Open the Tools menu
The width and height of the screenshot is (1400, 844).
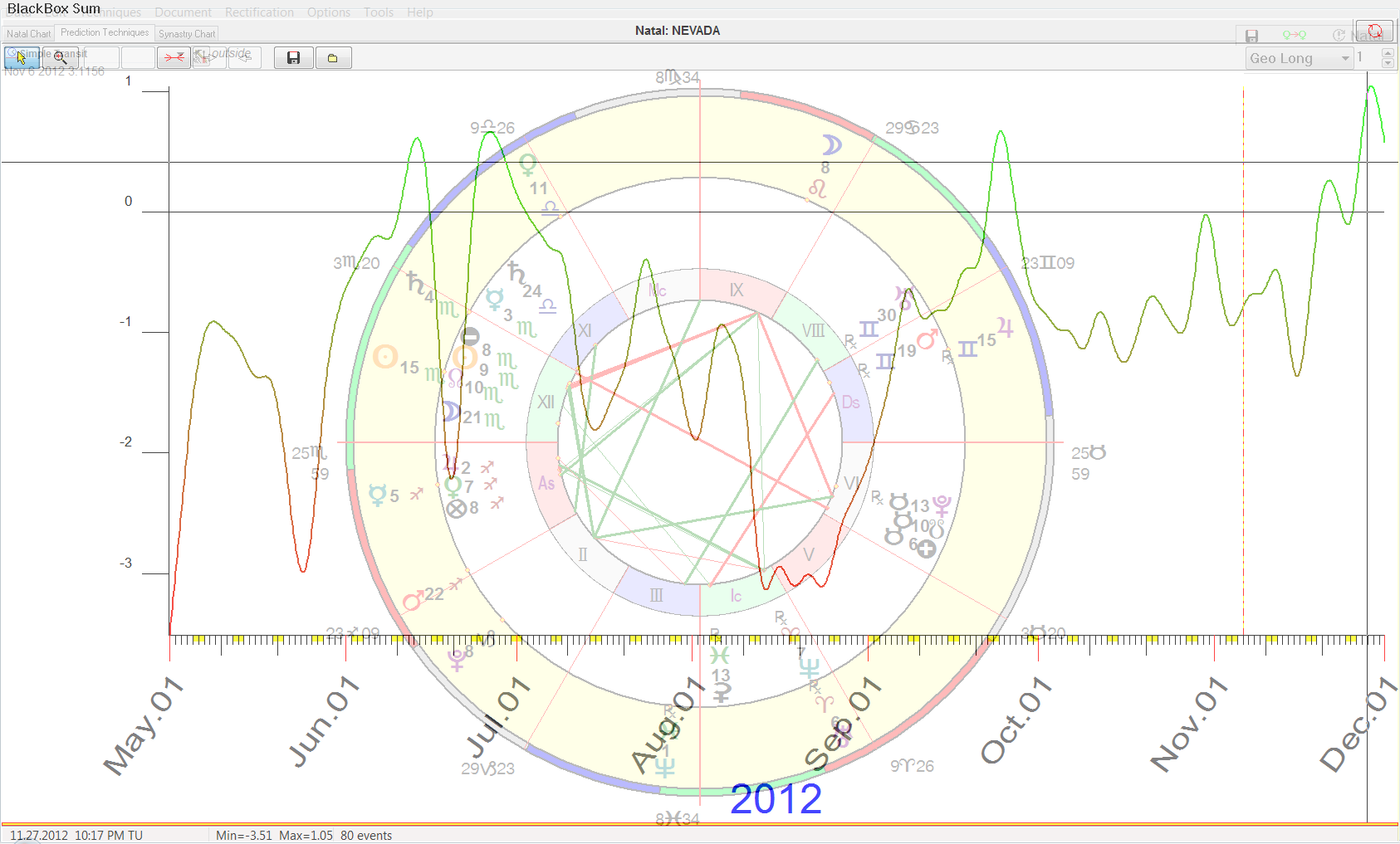(379, 12)
